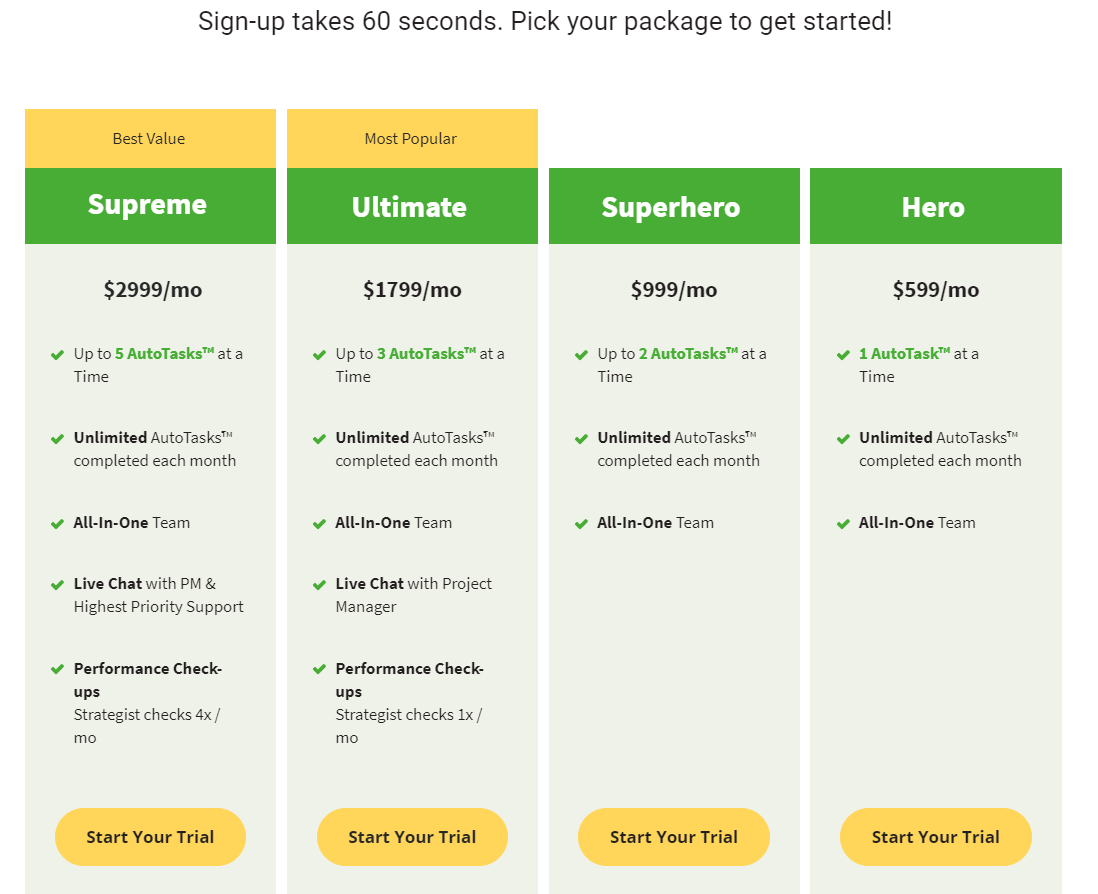Start Your Trial for the Superhero plan
Image resolution: width=1098 pixels, height=894 pixels.
pyautogui.click(x=674, y=837)
